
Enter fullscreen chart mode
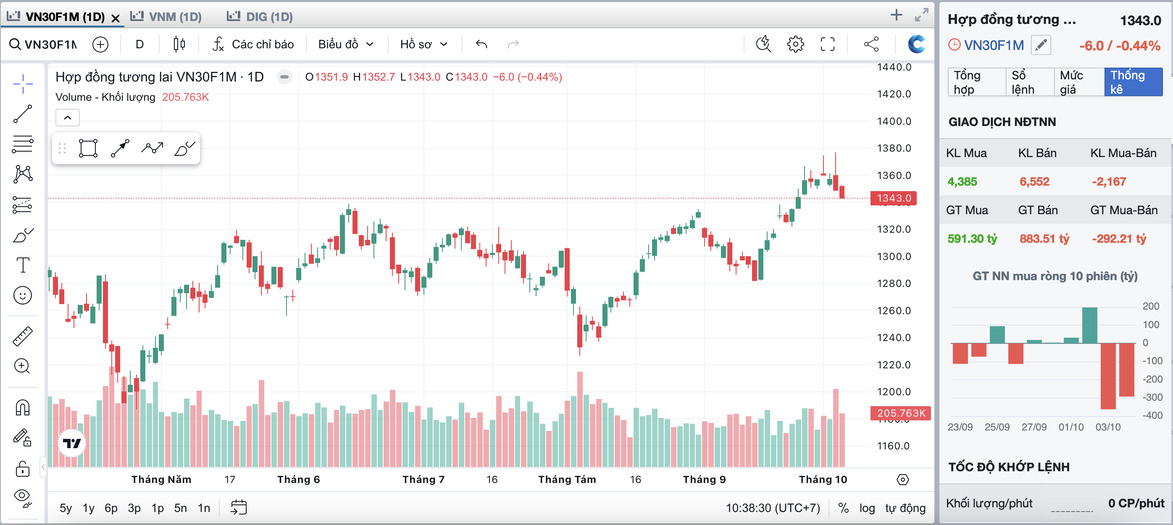[x=827, y=44]
